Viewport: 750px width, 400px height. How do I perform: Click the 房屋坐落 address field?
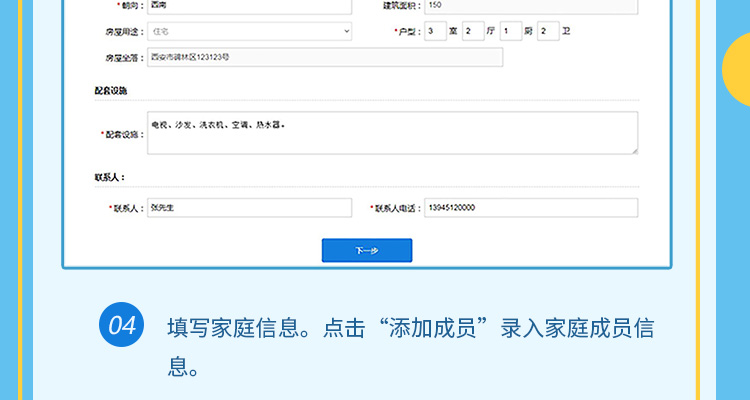pyautogui.click(x=325, y=57)
